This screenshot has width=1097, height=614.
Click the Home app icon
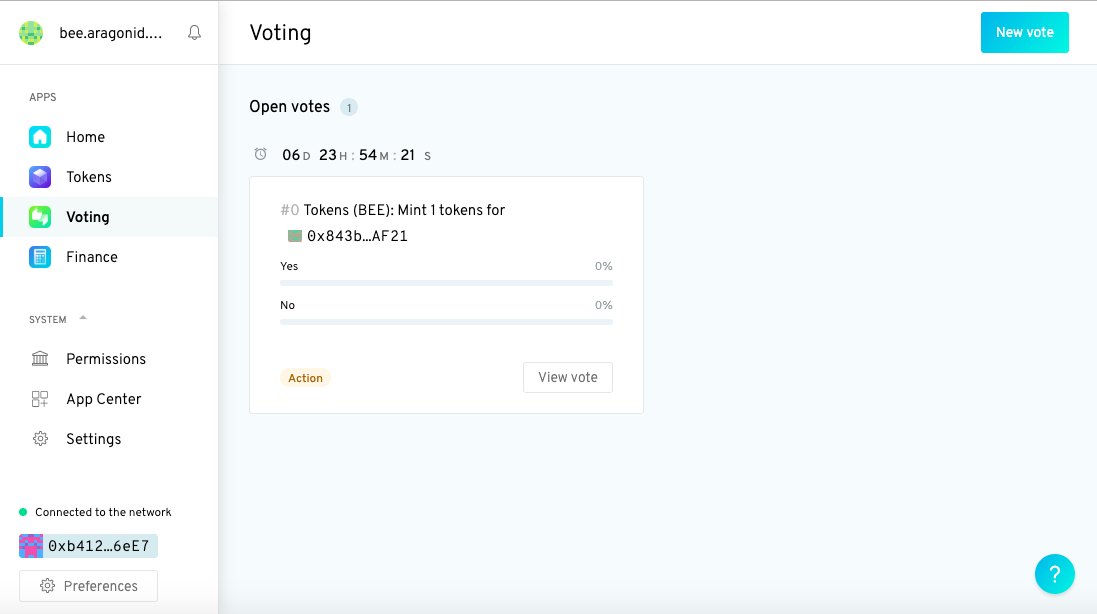point(40,137)
